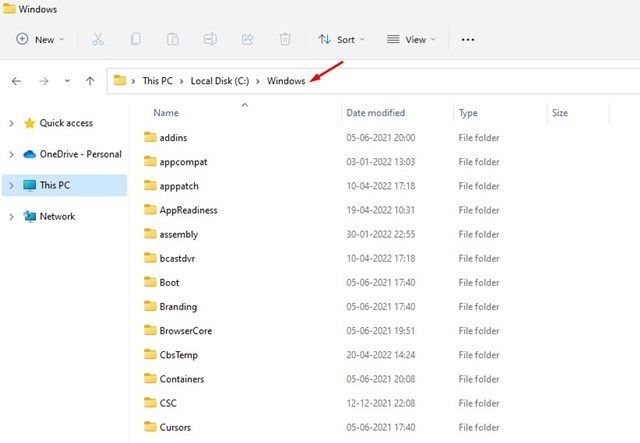The width and height of the screenshot is (640, 443).
Task: Click the Containers folder name
Action: [x=182, y=379]
